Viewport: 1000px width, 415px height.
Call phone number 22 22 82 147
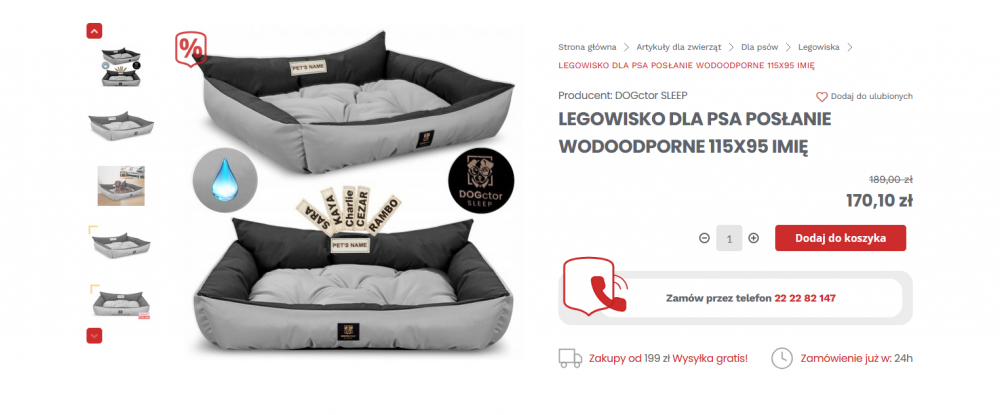pyautogui.click(x=805, y=298)
